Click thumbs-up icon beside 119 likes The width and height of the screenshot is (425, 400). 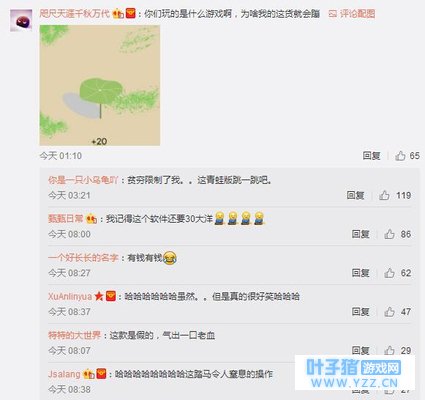pos(384,195)
